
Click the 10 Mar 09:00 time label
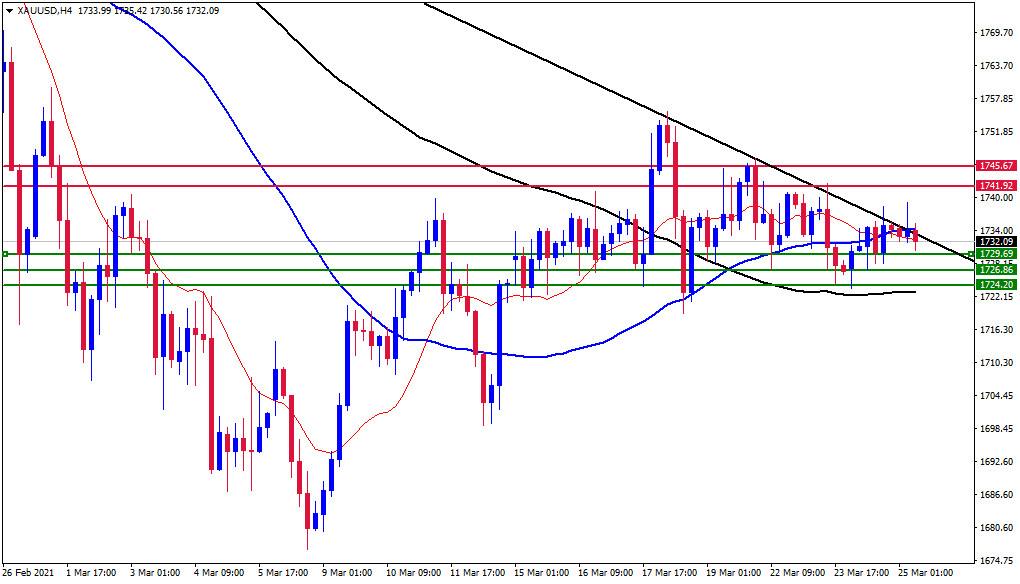[x=413, y=573]
